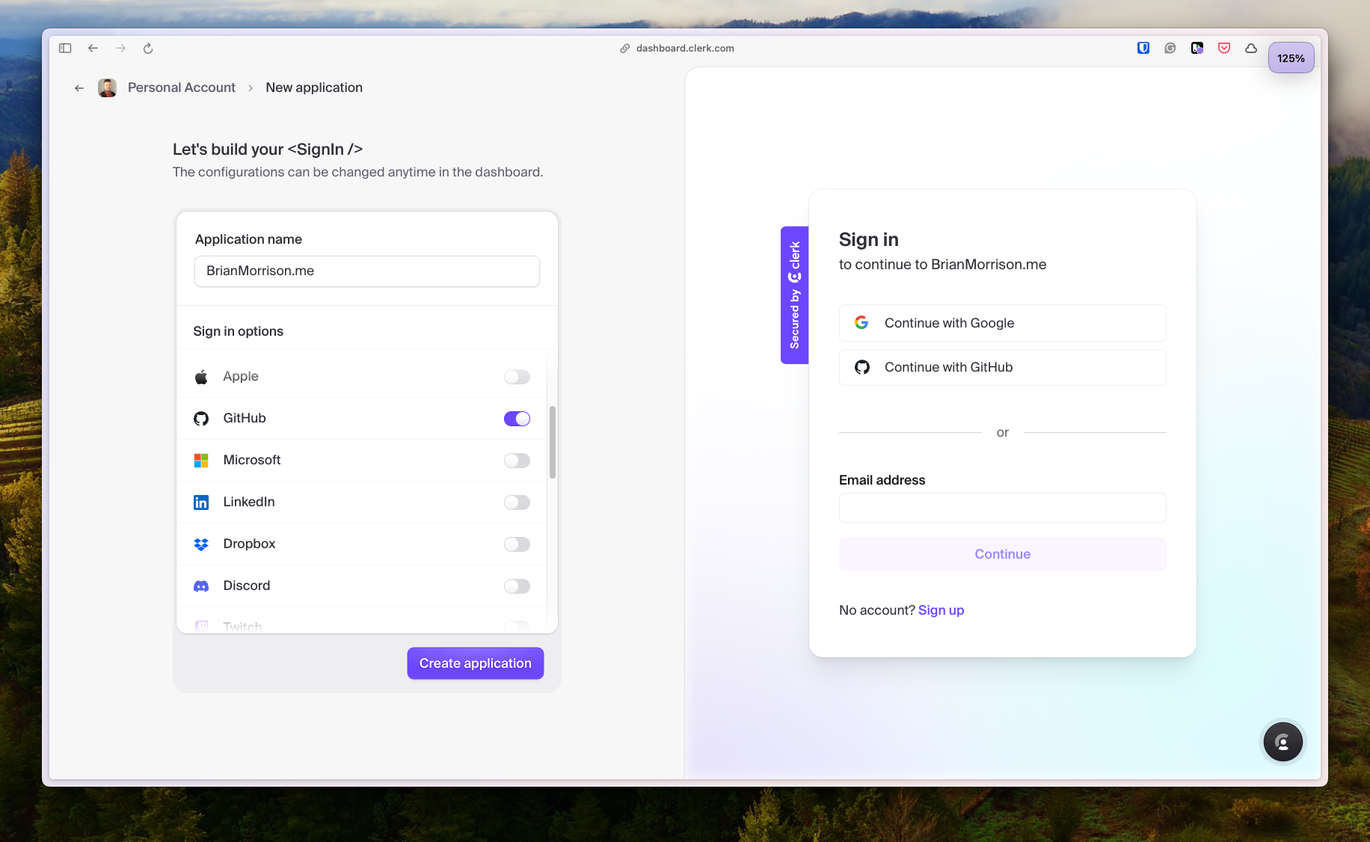
Task: Click the Sign in preview heading
Action: [869, 239]
